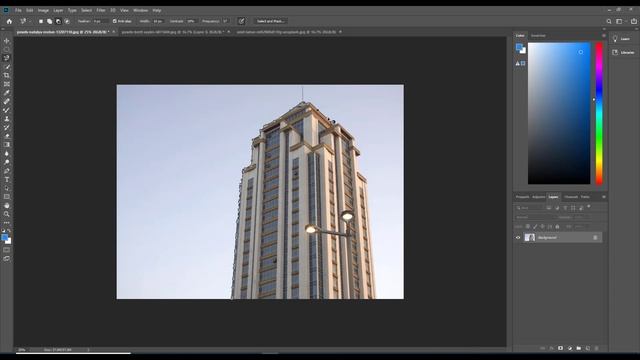The height and width of the screenshot is (360, 640).
Task: Select the Path Selection tool
Action: click(x=7, y=188)
